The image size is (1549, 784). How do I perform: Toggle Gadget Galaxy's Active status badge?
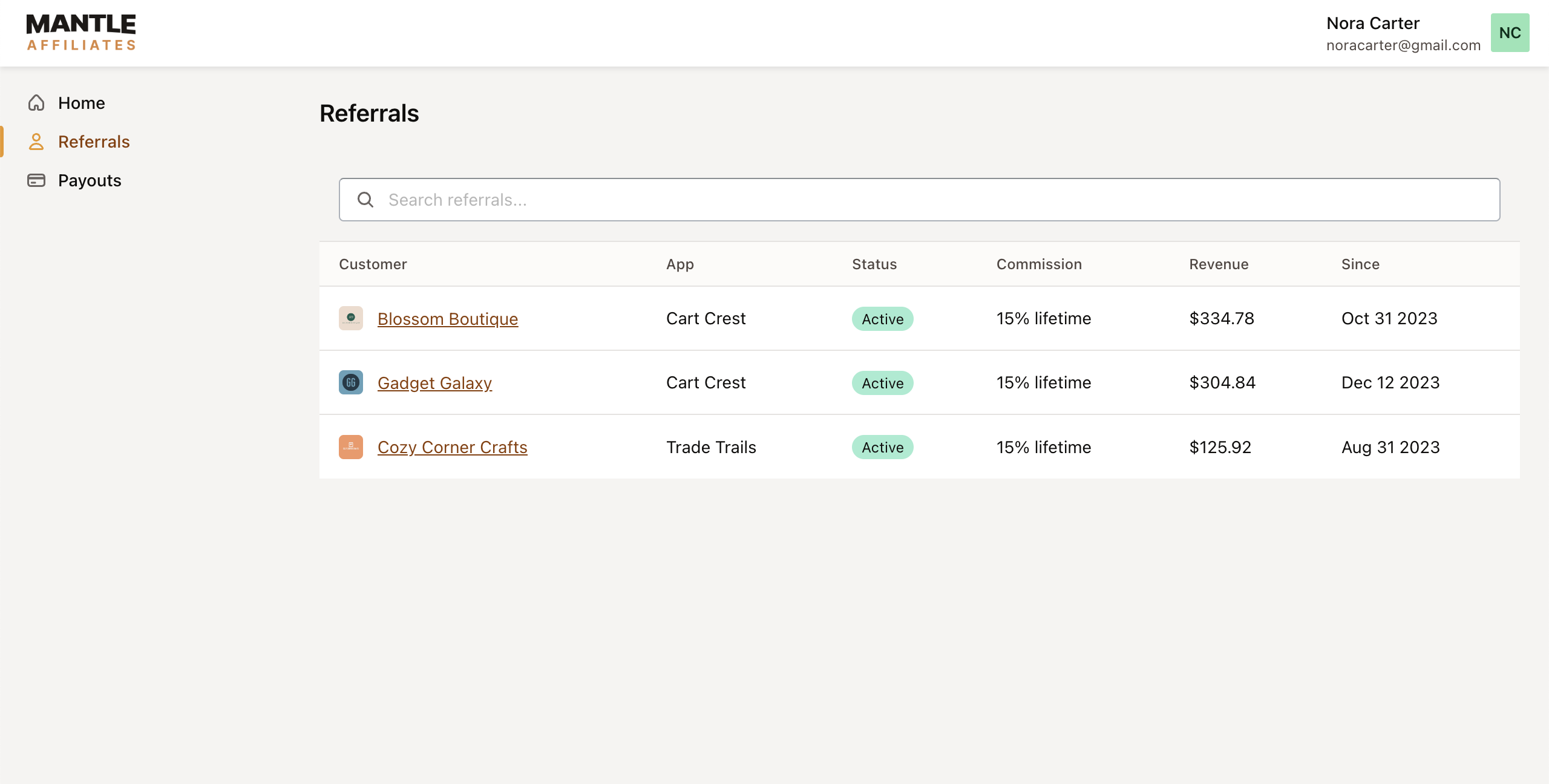(882, 383)
